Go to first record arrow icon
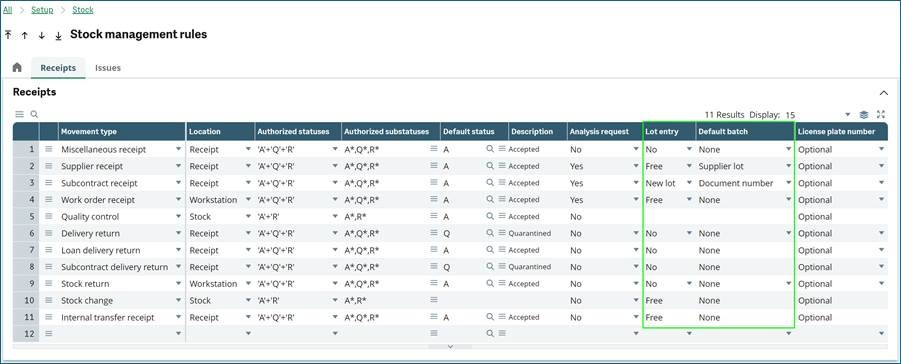Image resolution: width=901 pixels, height=364 pixels. [7, 35]
